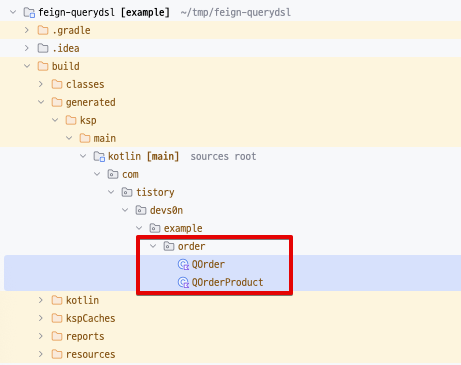
Task: Click the devs0n package icon
Action: pos(141,210)
